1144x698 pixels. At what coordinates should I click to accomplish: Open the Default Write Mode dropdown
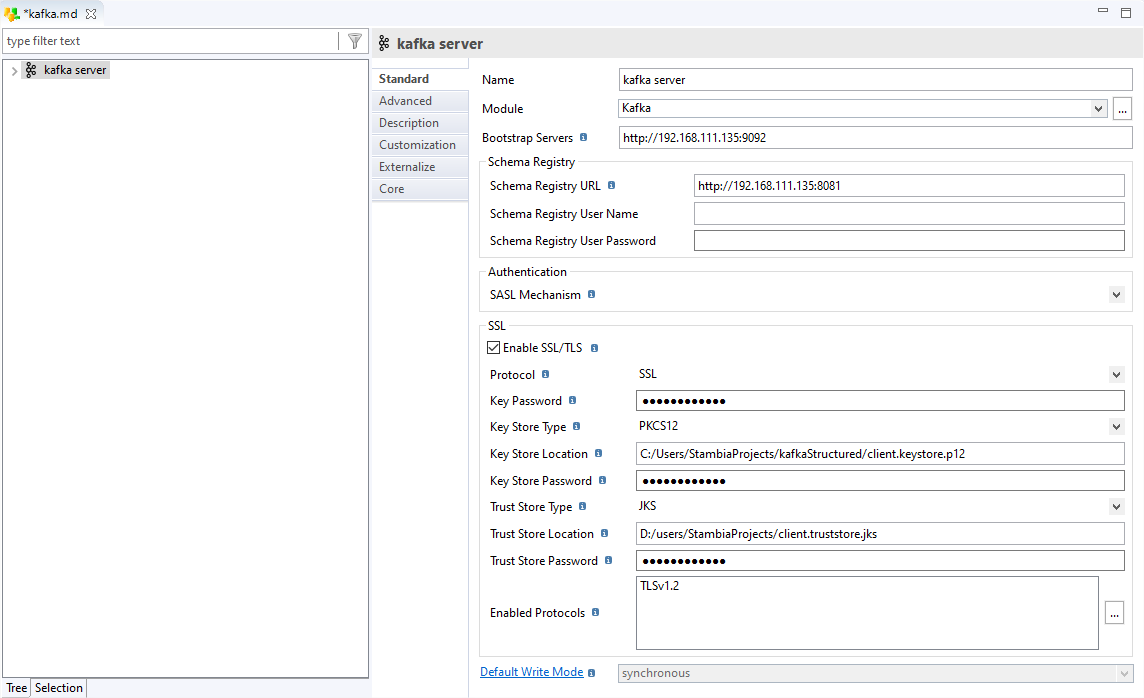[x=1124, y=674]
